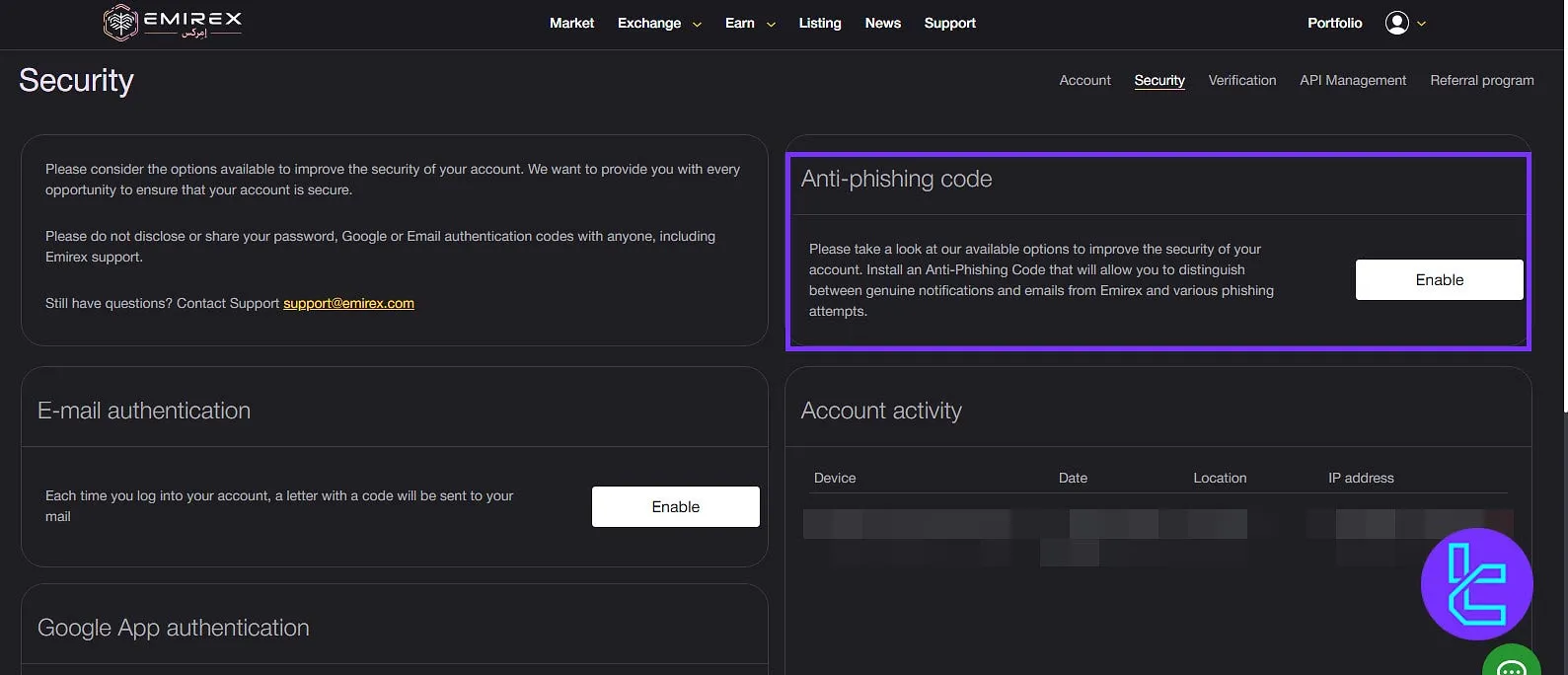Click the Security page title
Viewport: 1568px width, 675px height.
[76, 80]
